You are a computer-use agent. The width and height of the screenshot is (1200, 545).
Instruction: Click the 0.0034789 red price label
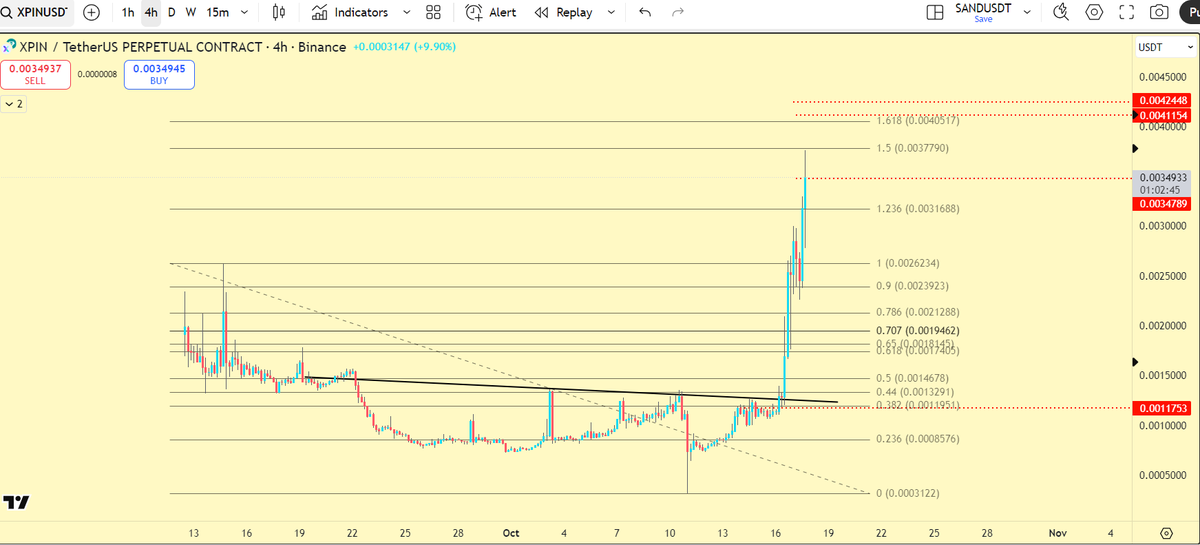tap(1164, 204)
